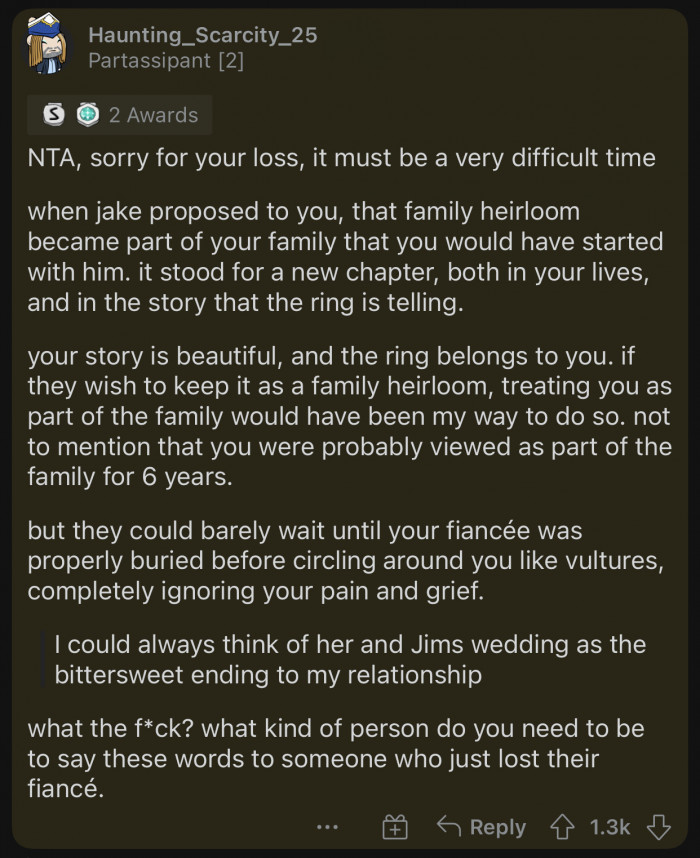The width and height of the screenshot is (700, 858).
Task: Open the award gift icon
Action: click(395, 827)
